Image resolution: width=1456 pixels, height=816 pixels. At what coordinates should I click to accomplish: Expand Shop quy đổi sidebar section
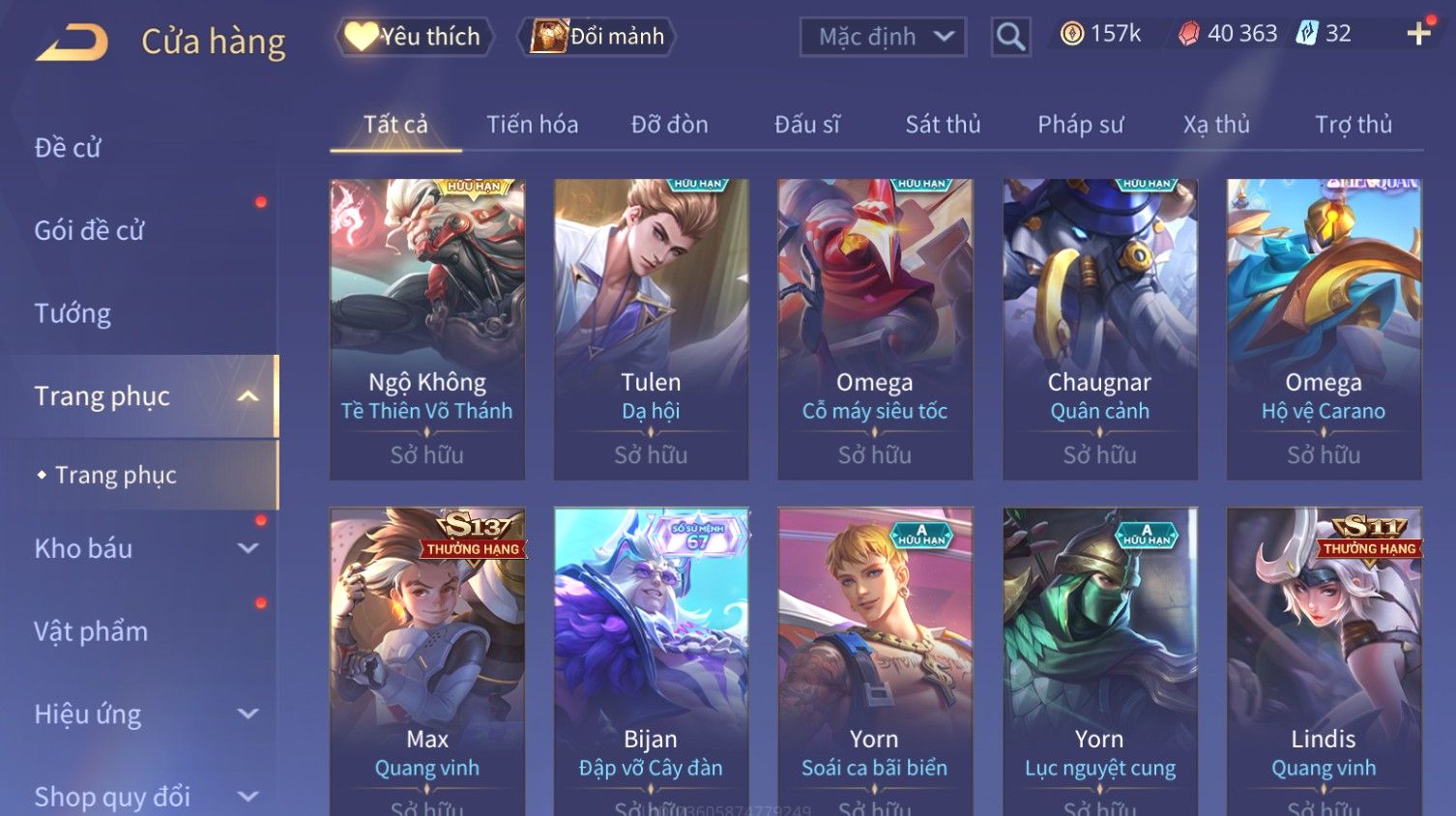click(248, 797)
